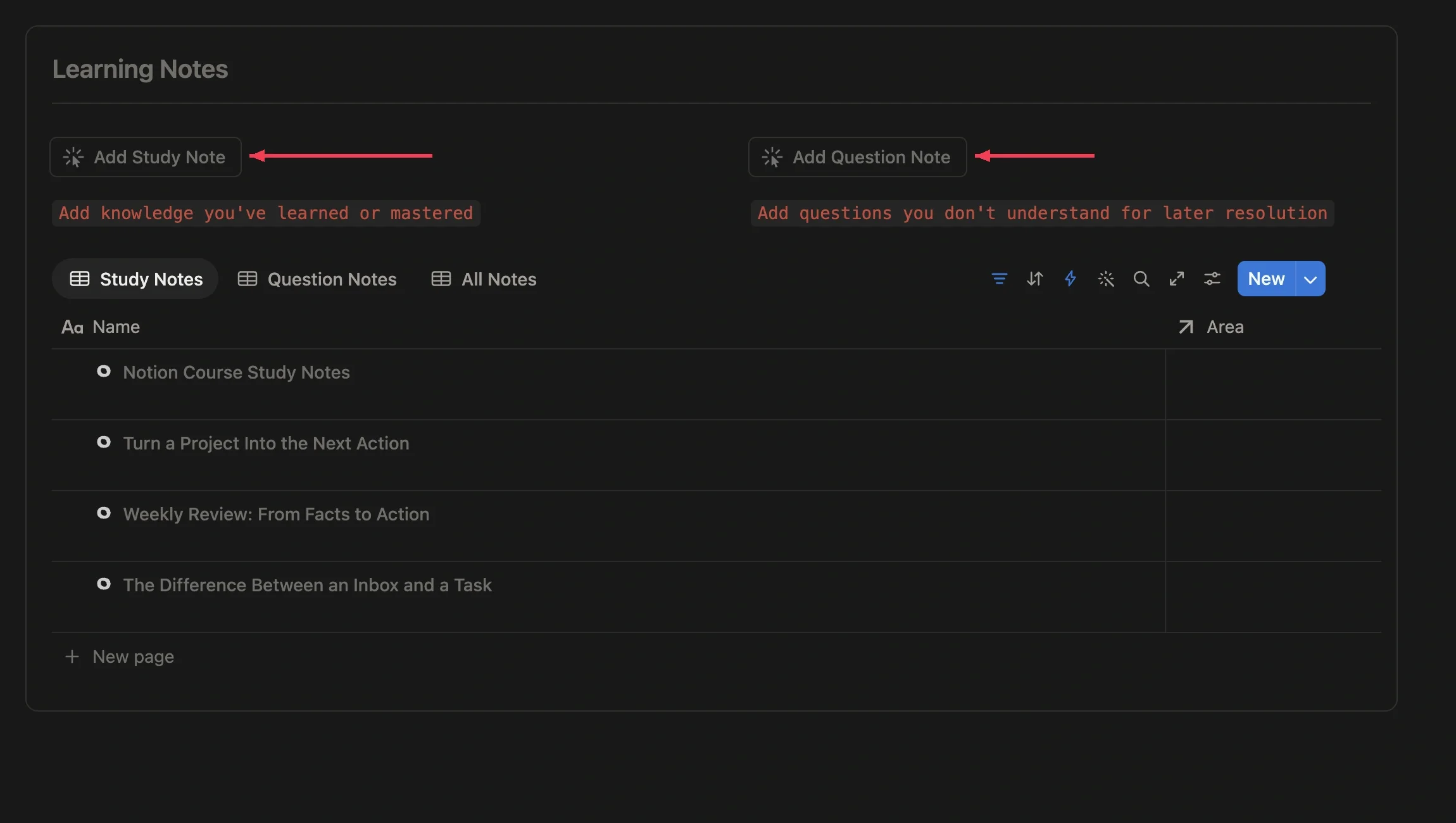The height and width of the screenshot is (823, 1456).
Task: Open the sort arrows icon
Action: tap(1034, 279)
